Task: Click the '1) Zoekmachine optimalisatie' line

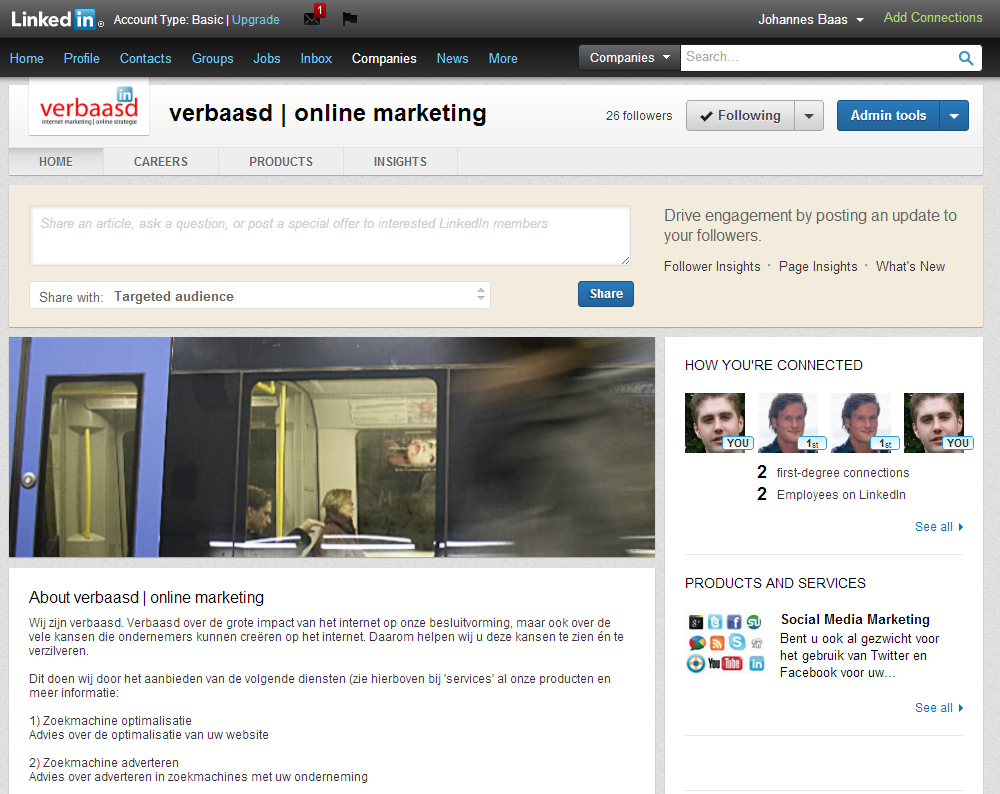Action: coord(110,721)
